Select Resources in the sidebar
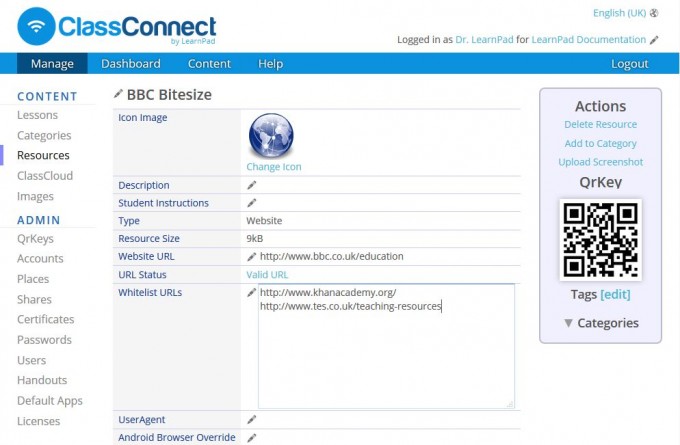The height and width of the screenshot is (445, 680). [x=43, y=155]
